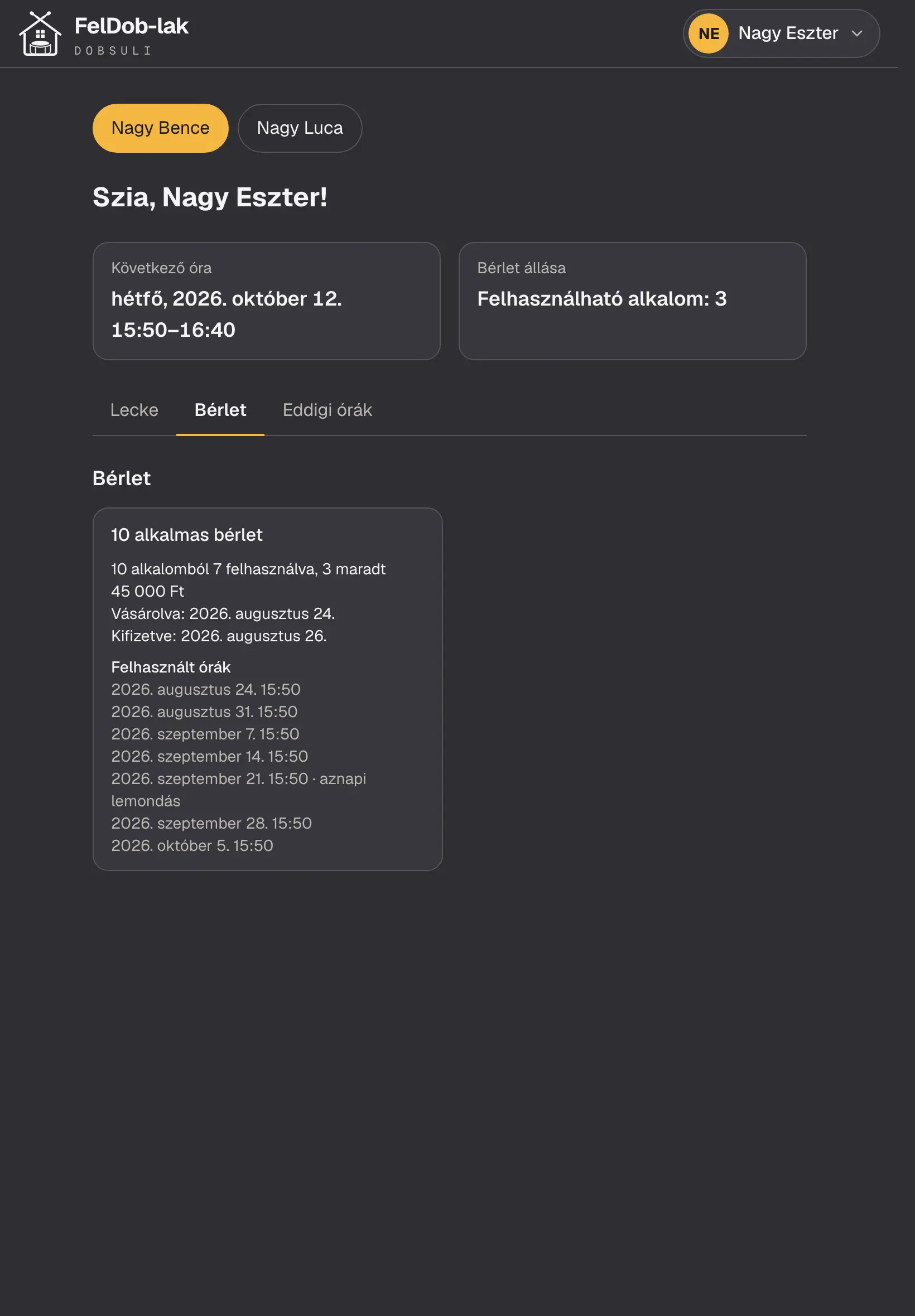Screen dimensions: 915x1316
Task: Expand the user menu chevron arrow
Action: pyautogui.click(x=856, y=33)
